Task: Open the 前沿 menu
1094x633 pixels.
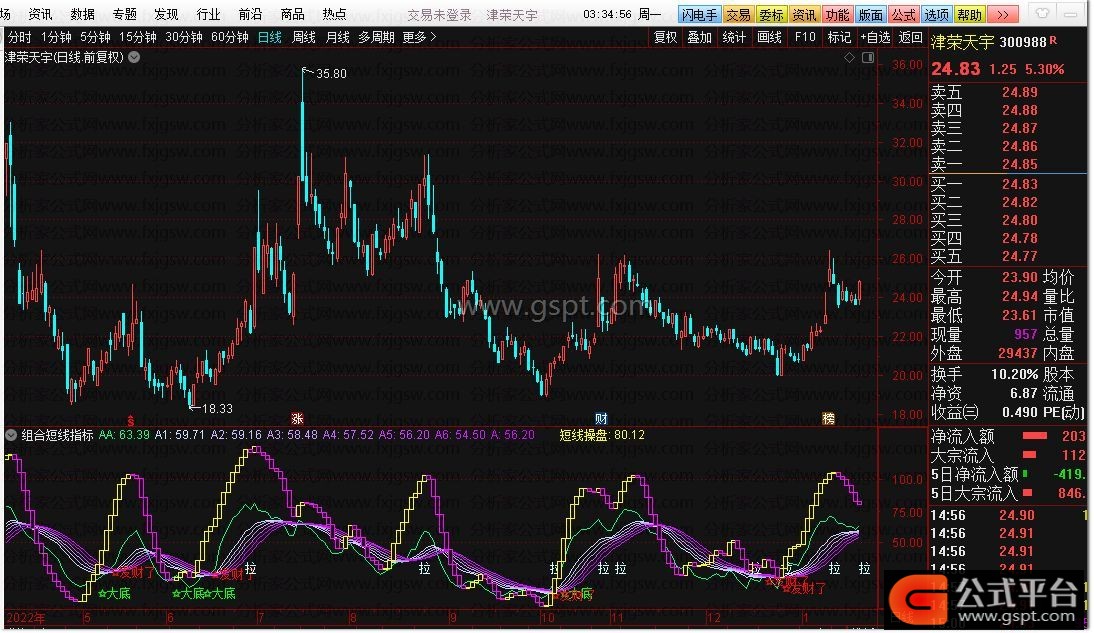Action: pyautogui.click(x=250, y=14)
